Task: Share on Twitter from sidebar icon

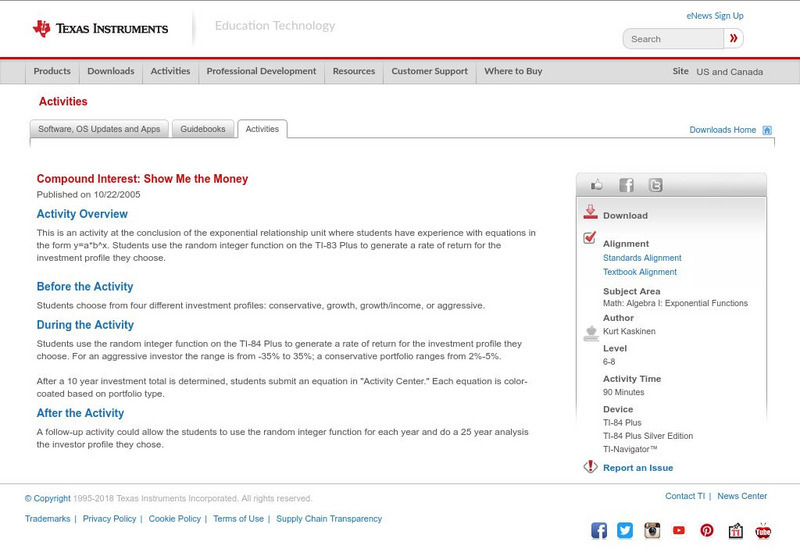Action: pyautogui.click(x=656, y=185)
